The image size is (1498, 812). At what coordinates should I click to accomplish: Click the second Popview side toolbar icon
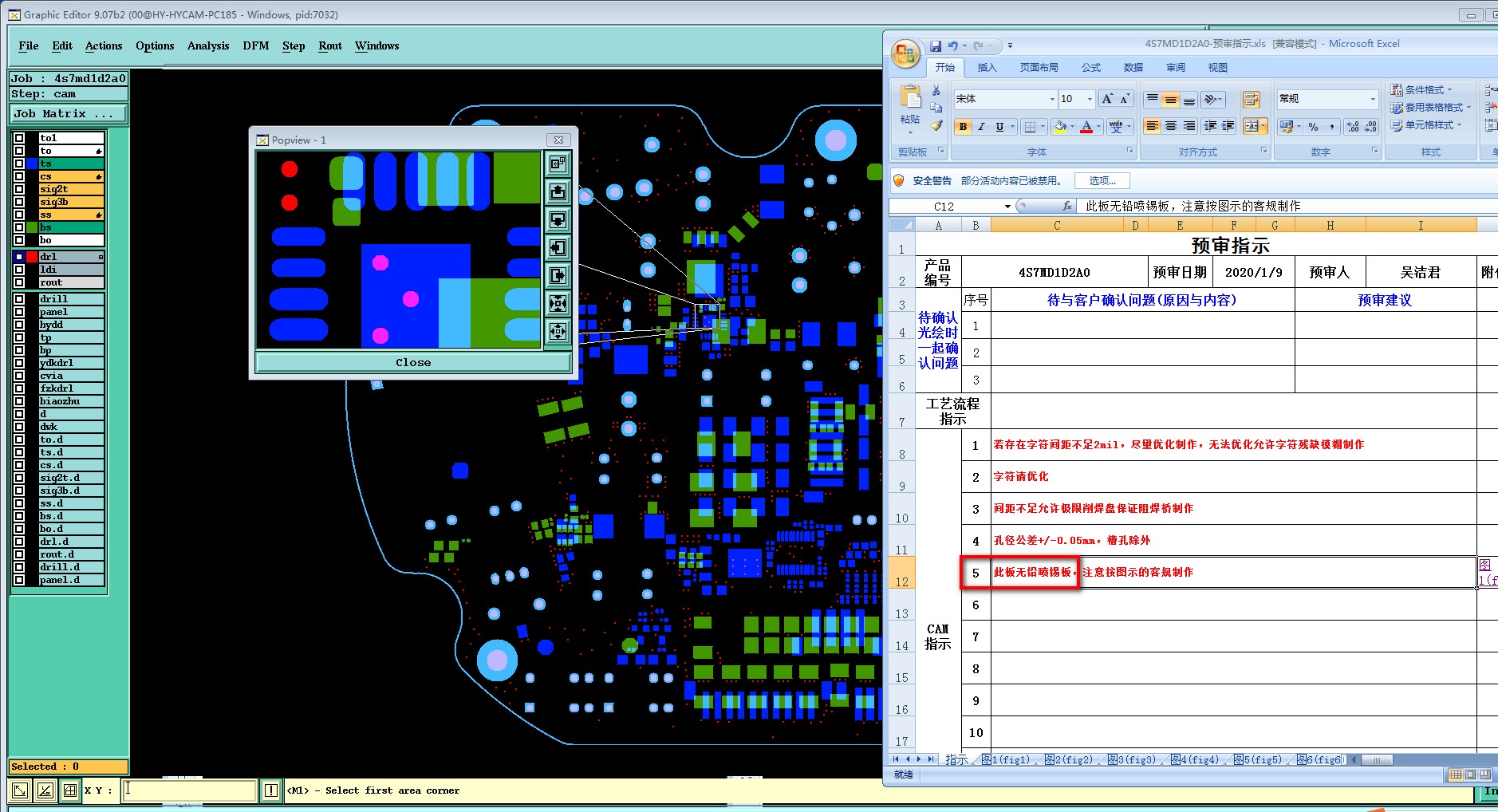[558, 191]
